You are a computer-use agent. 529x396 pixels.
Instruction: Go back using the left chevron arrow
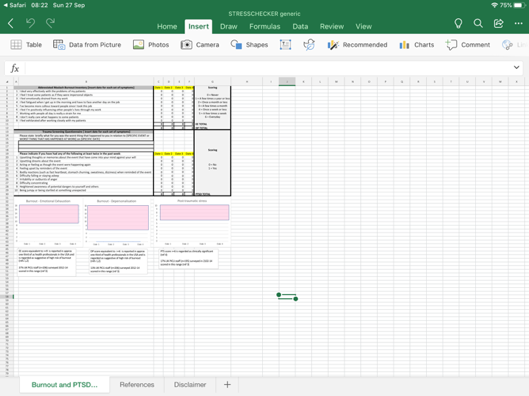pos(11,23)
